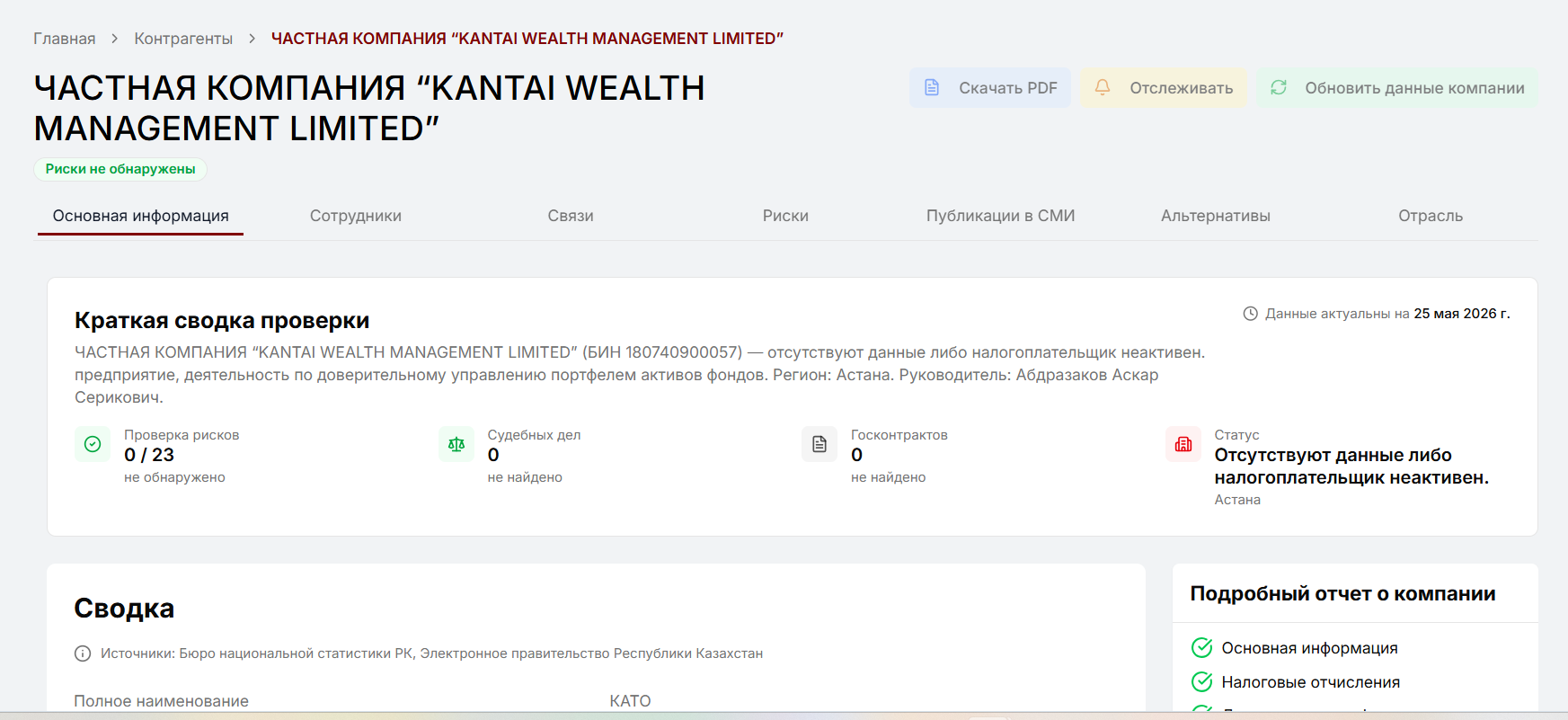Image resolution: width=1568 pixels, height=720 pixels.
Task: Click the info icon before Источники
Action: (83, 653)
